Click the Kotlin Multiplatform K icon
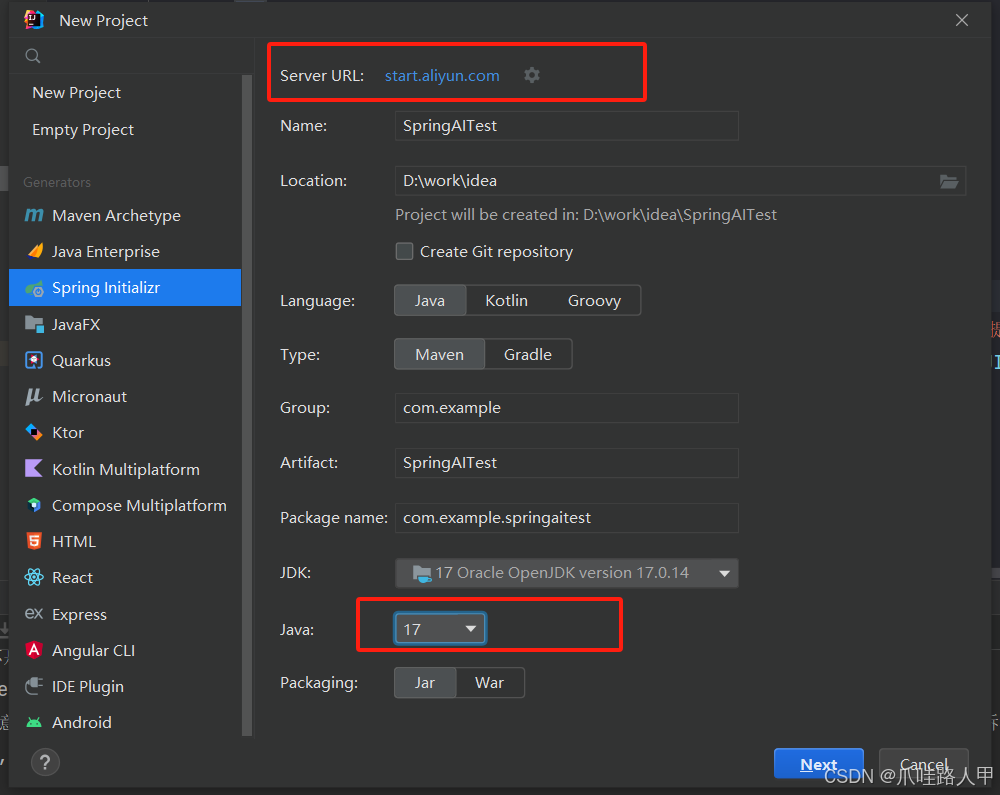 34,469
